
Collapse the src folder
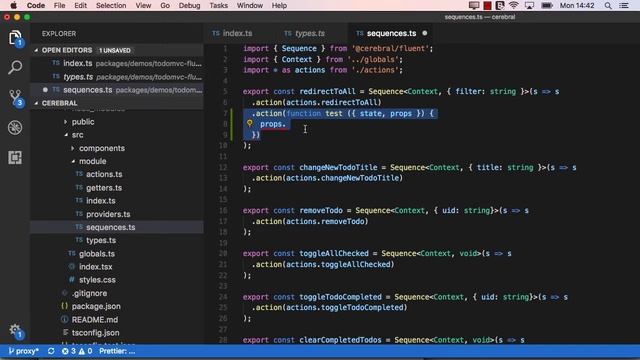[78, 135]
